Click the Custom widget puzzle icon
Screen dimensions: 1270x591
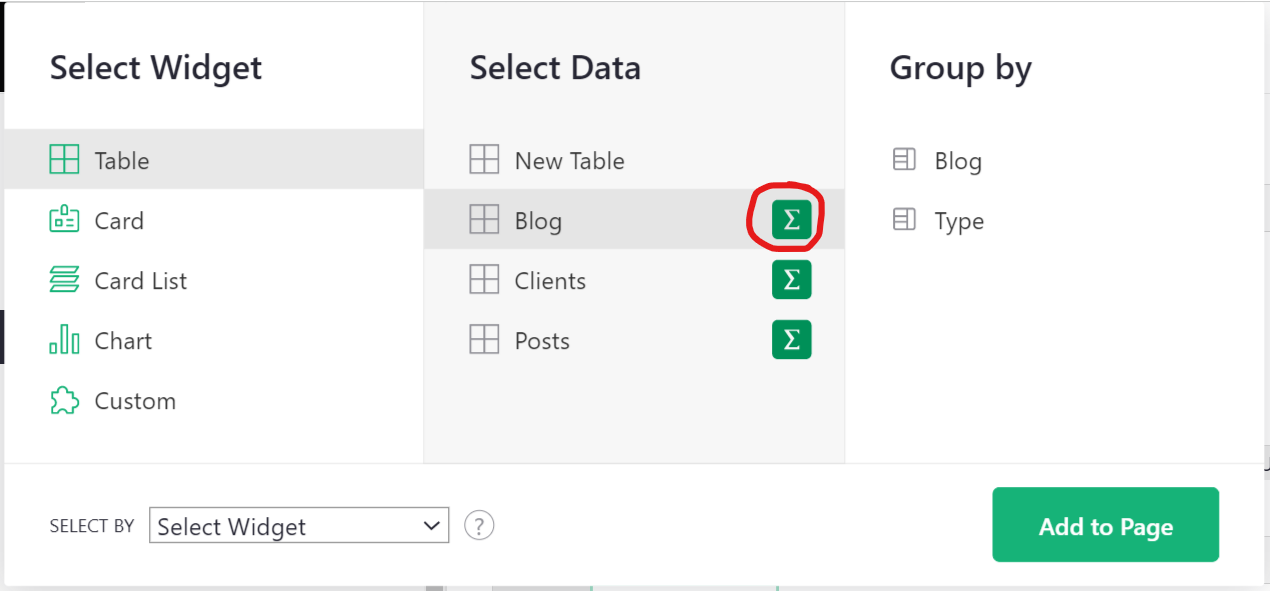(64, 400)
